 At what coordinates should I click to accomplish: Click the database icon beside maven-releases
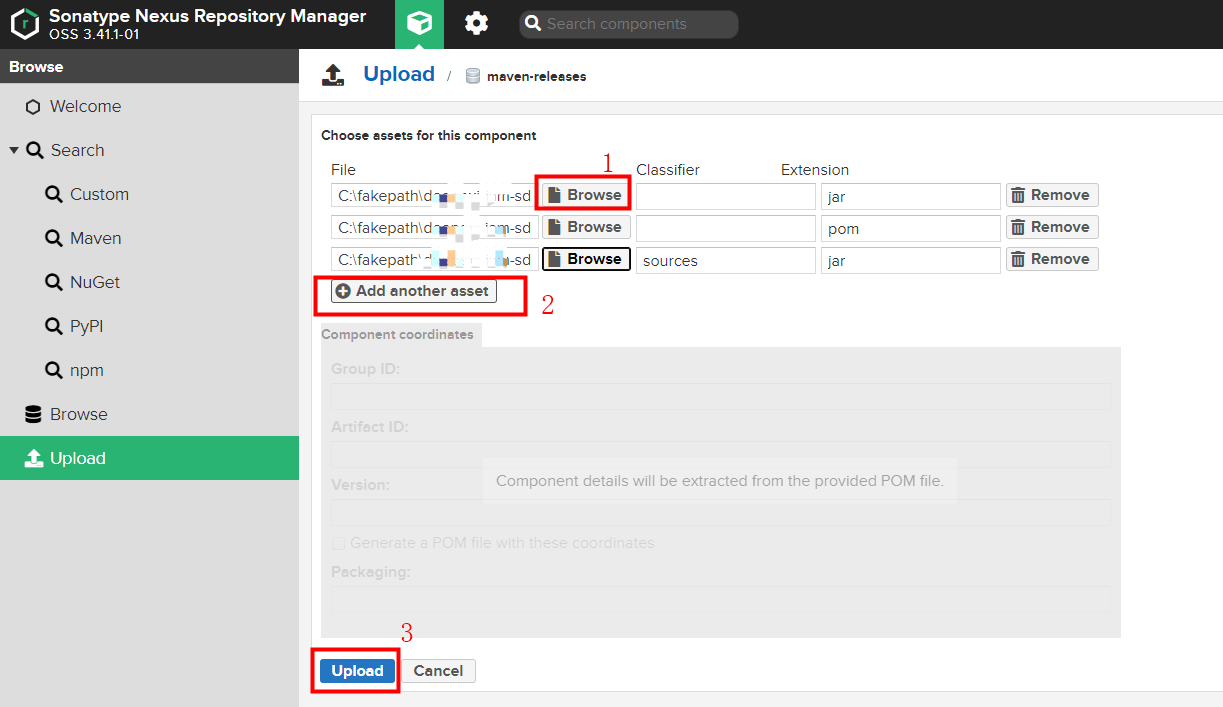tap(473, 76)
